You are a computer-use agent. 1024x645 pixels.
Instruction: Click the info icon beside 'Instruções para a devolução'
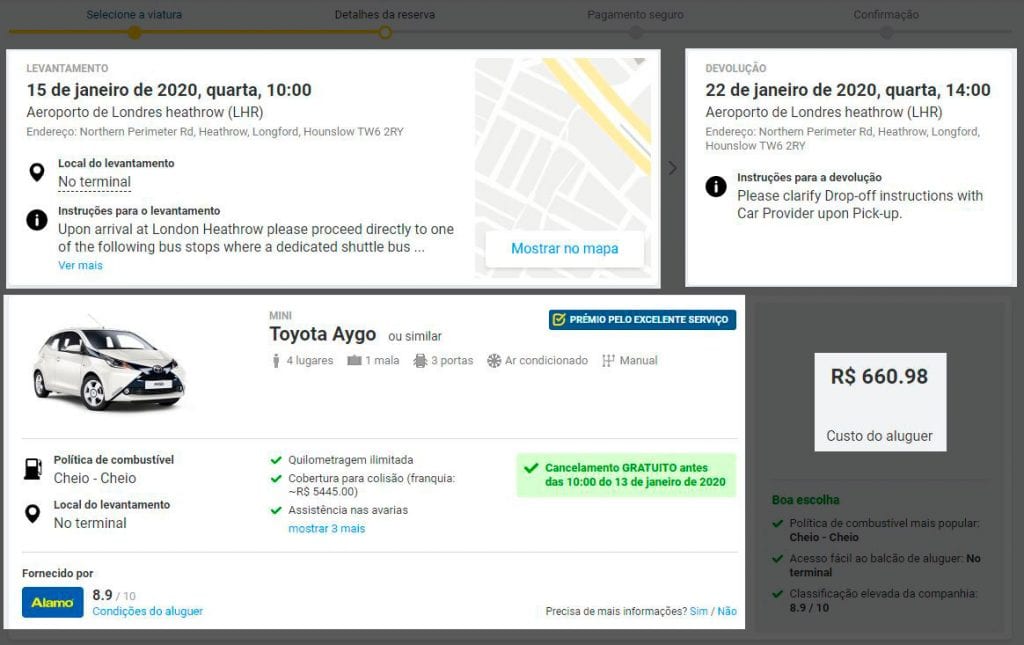(716, 186)
